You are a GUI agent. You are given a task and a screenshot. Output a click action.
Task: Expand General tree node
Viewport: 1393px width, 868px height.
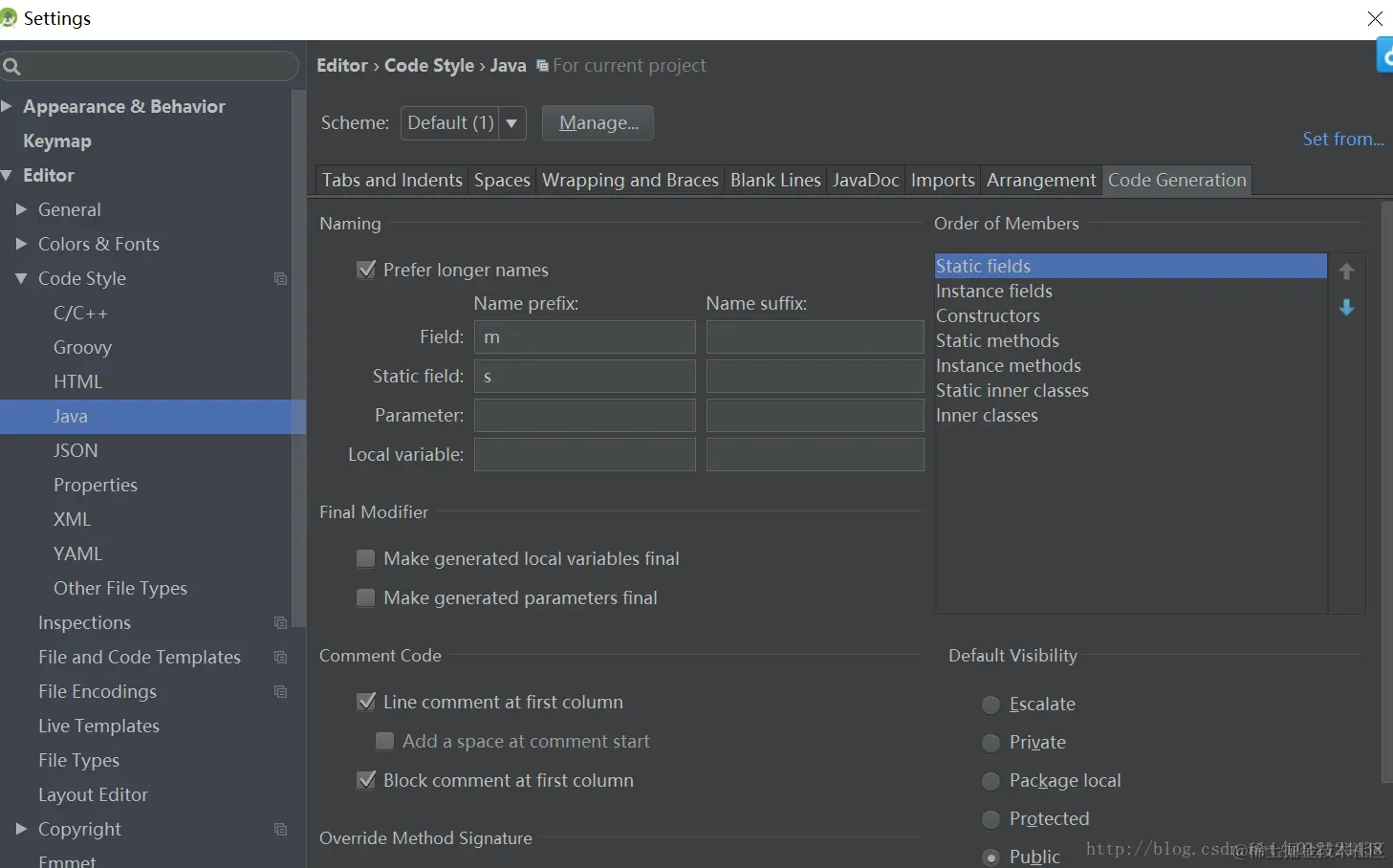click(x=21, y=209)
